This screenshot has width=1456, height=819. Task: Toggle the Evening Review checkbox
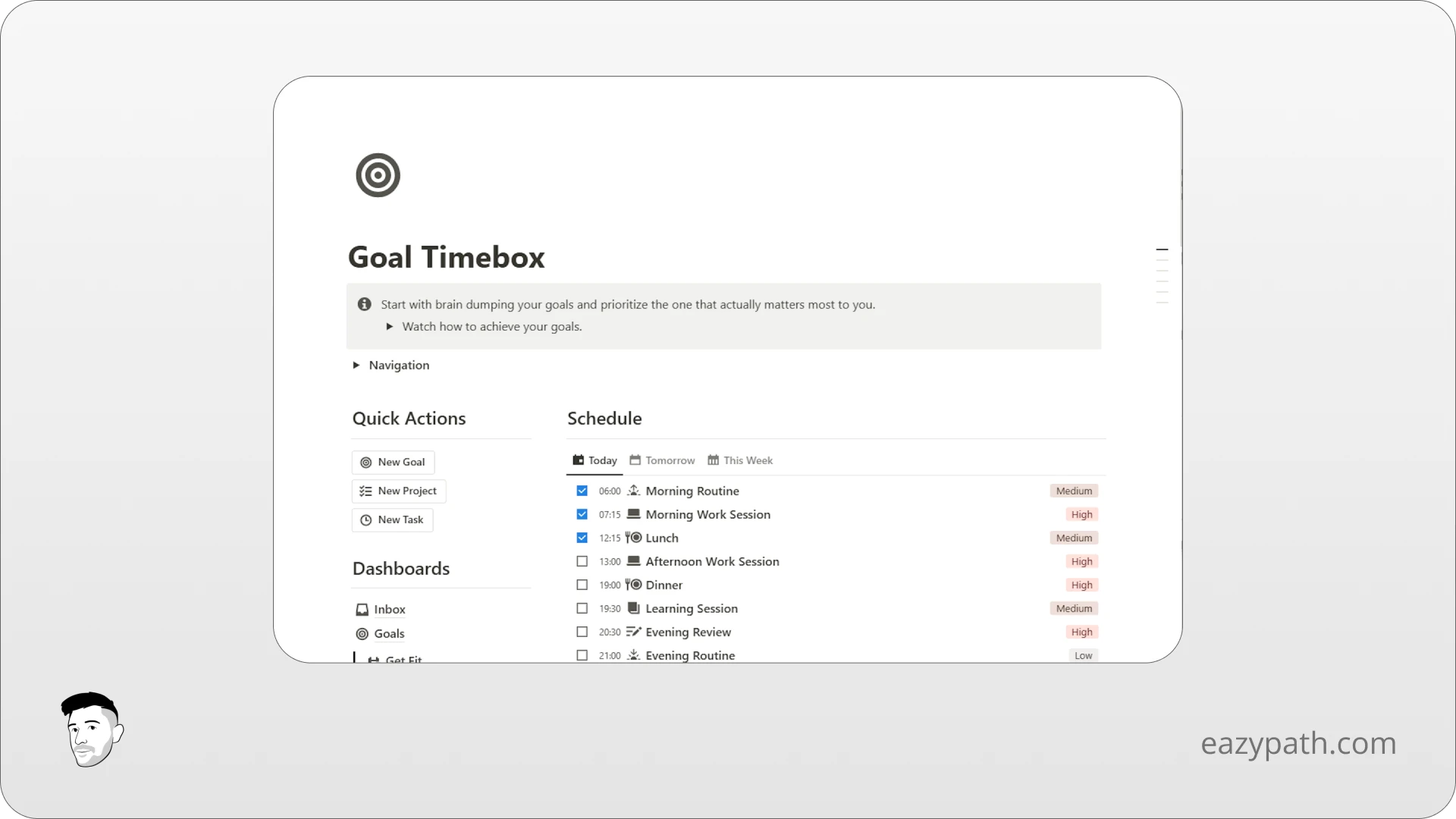tap(582, 632)
